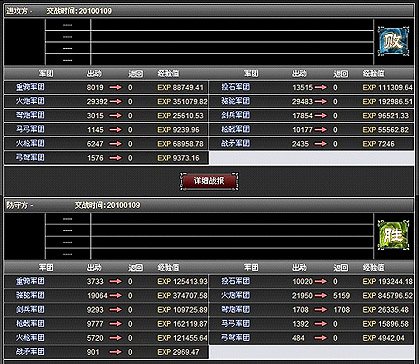
Task: Click EXP 192986.51 value
Action: 388,102
